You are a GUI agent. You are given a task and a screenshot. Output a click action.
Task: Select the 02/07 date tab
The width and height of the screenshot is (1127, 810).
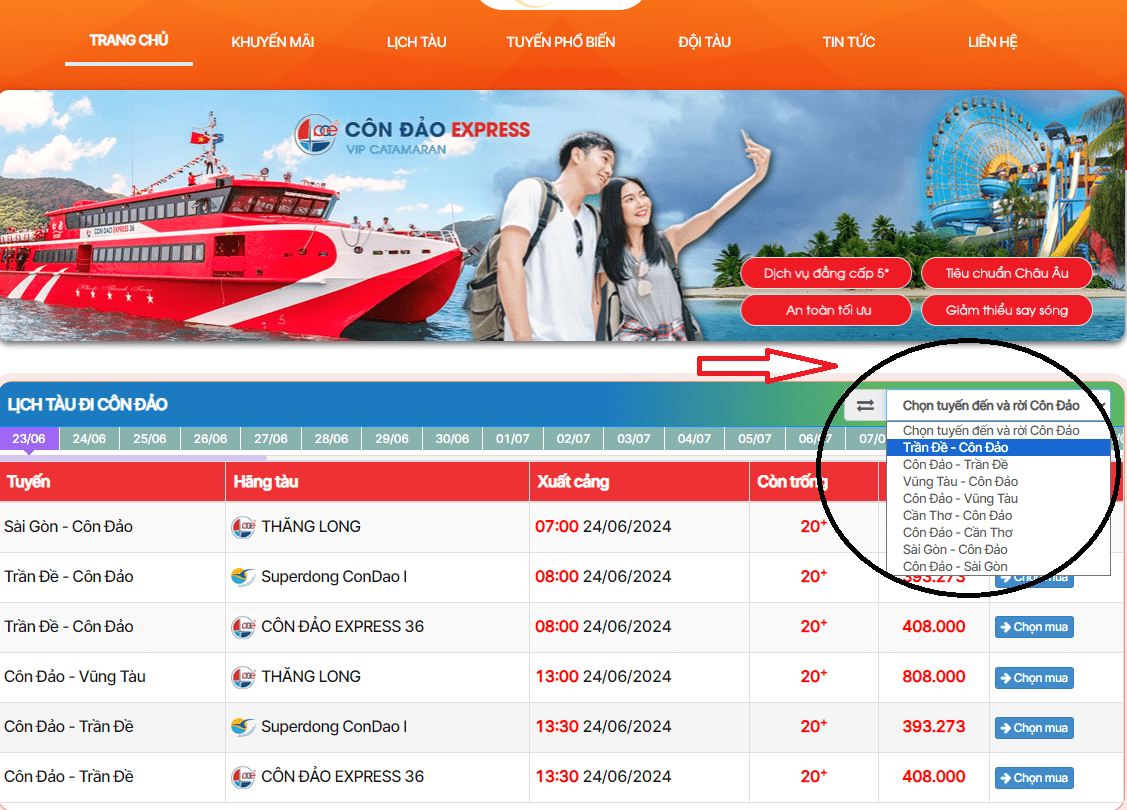pos(573,438)
